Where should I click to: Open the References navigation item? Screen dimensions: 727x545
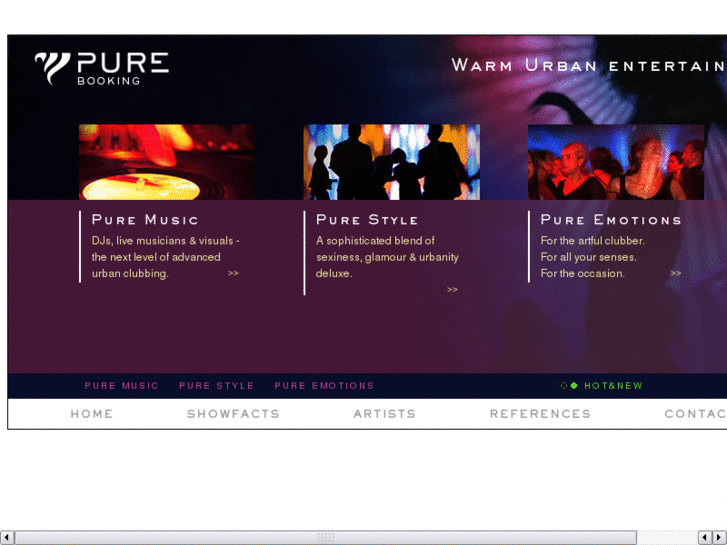coord(541,414)
